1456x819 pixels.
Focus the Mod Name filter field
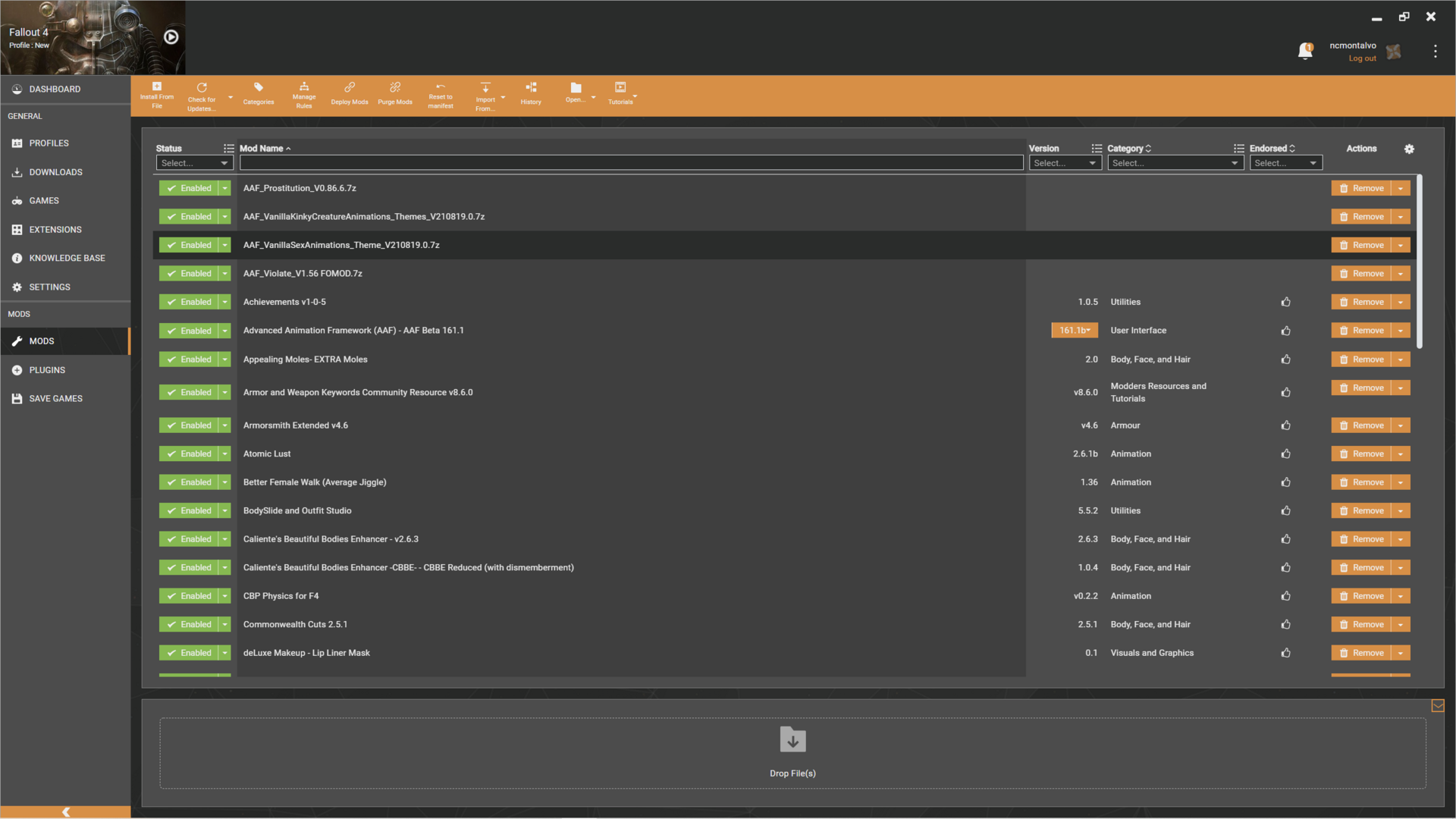632,163
